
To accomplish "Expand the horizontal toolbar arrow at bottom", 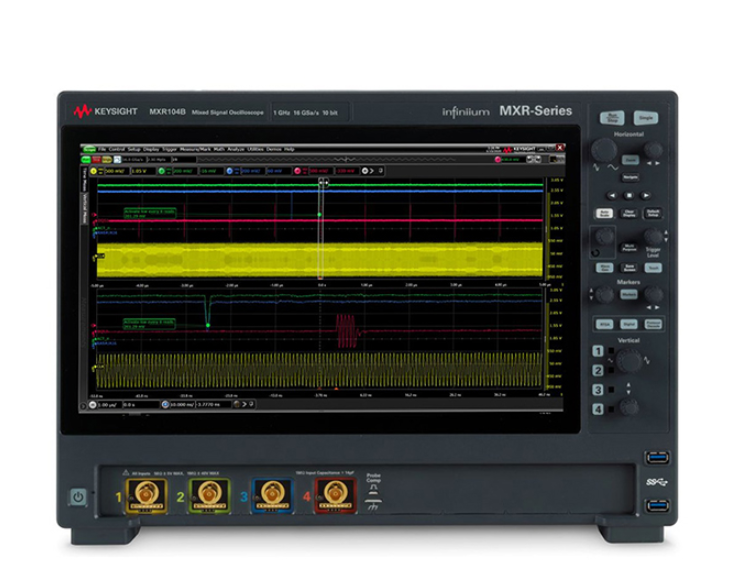I will [x=244, y=405].
